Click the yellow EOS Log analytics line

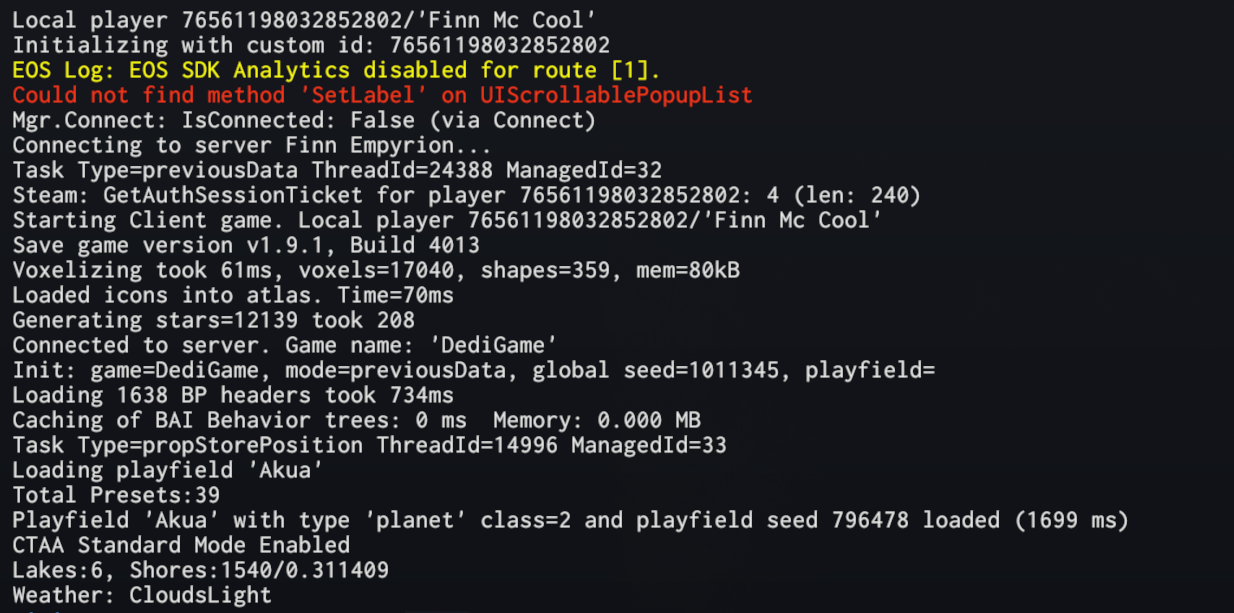pos(336,71)
